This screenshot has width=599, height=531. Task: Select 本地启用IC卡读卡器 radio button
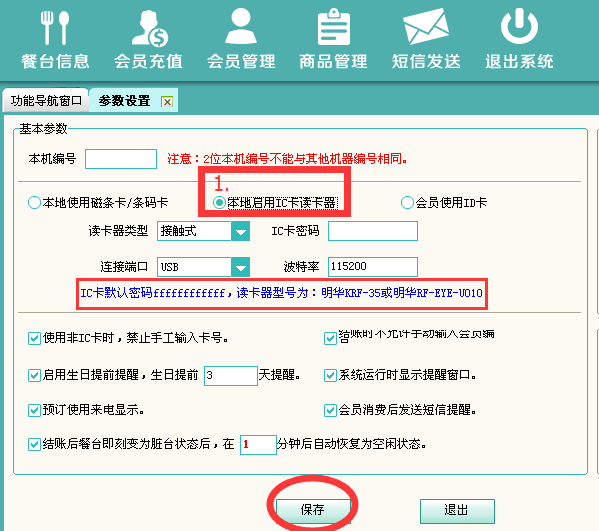click(x=219, y=202)
